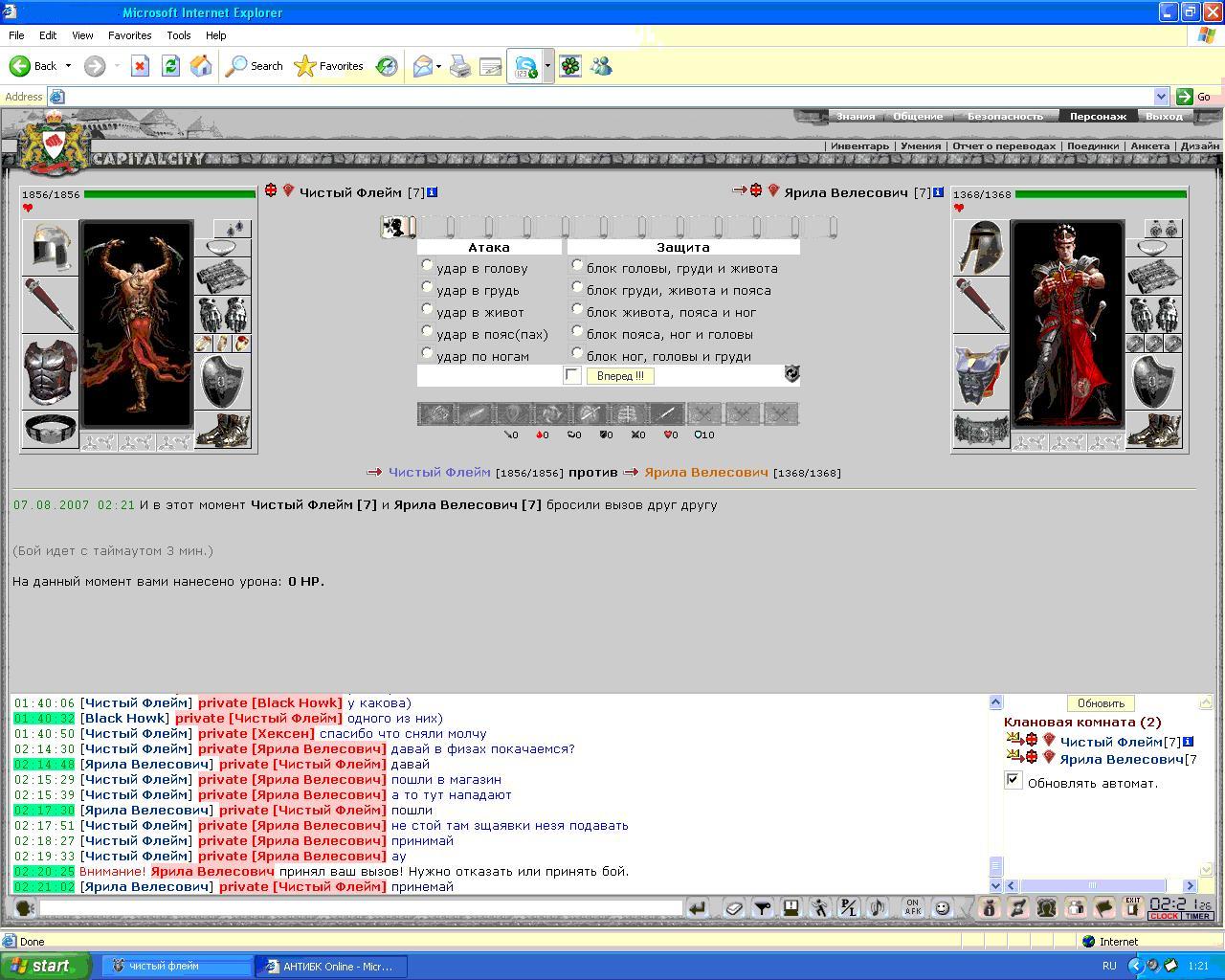This screenshot has width=1225, height=980.
Task: Click the refresh shield icon beside Вперед
Action: [791, 374]
